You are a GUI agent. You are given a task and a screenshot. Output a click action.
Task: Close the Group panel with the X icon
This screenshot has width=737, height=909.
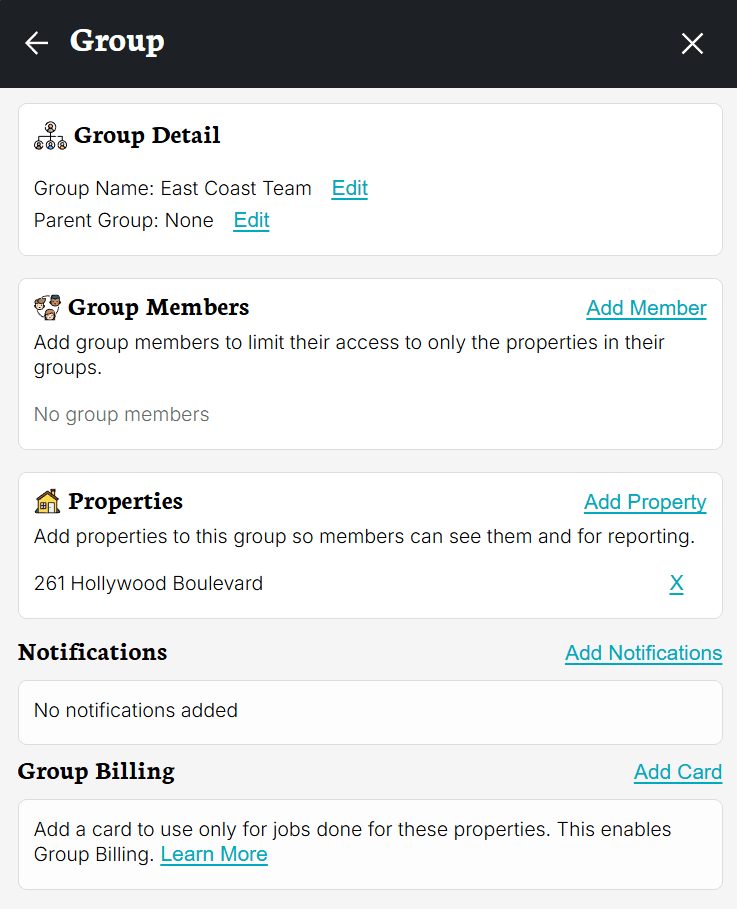[x=692, y=43]
